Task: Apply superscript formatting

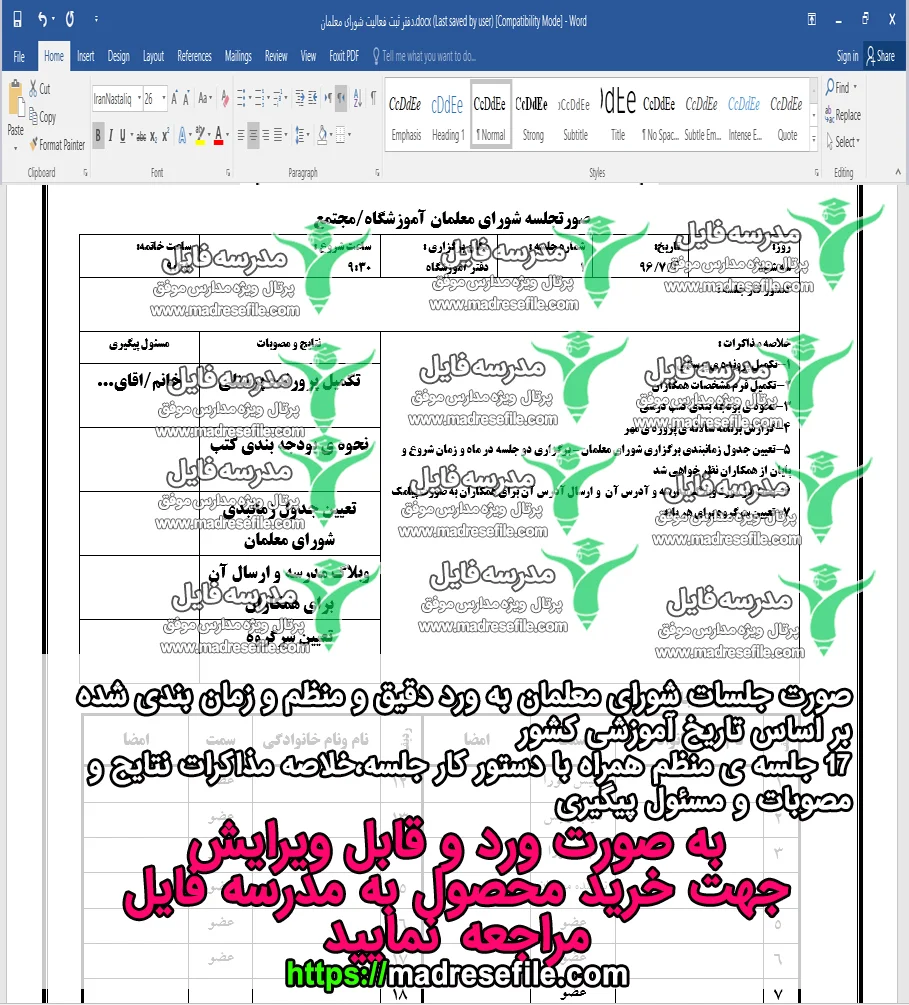Action: [165, 135]
